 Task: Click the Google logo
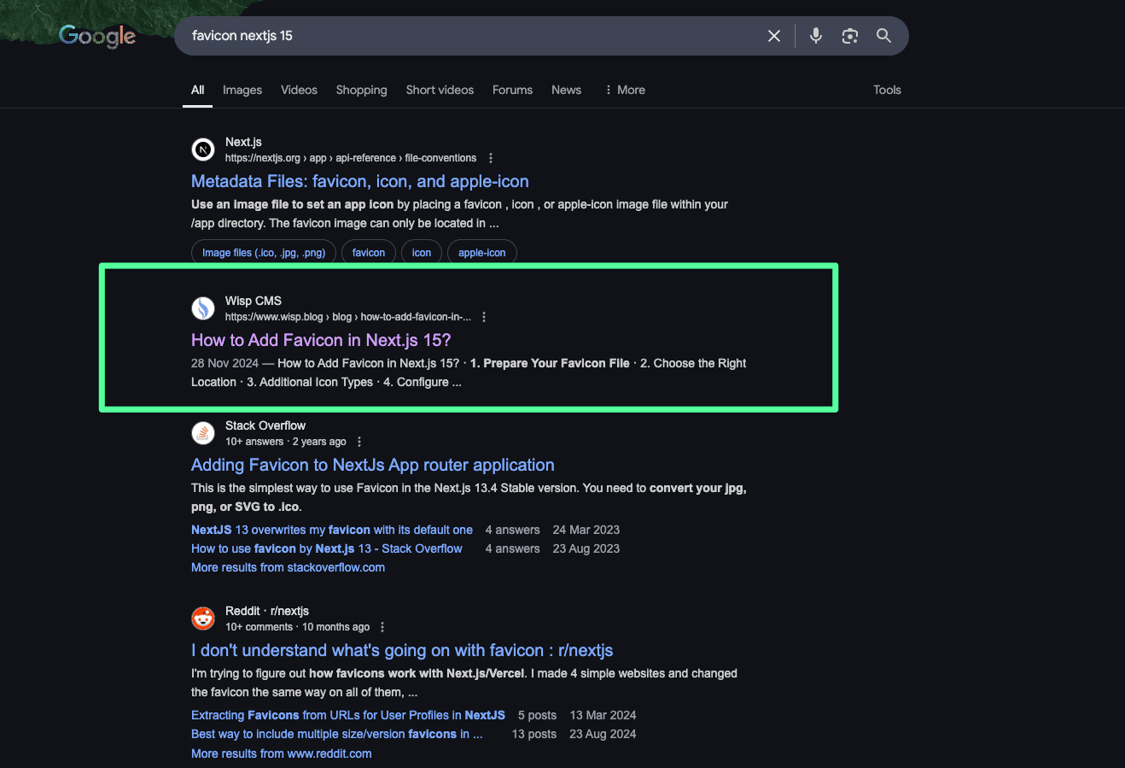97,36
